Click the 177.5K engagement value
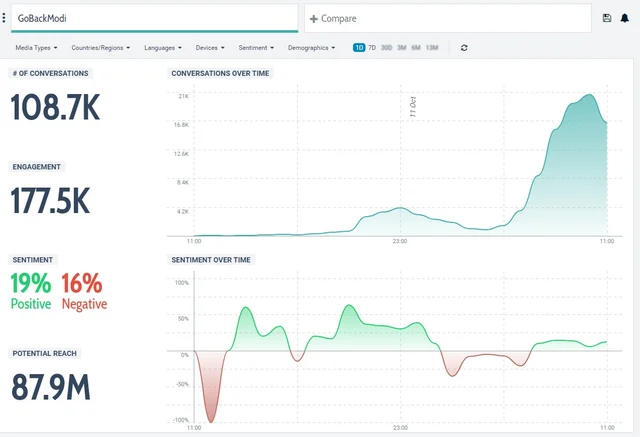640x437 pixels. [x=50, y=201]
